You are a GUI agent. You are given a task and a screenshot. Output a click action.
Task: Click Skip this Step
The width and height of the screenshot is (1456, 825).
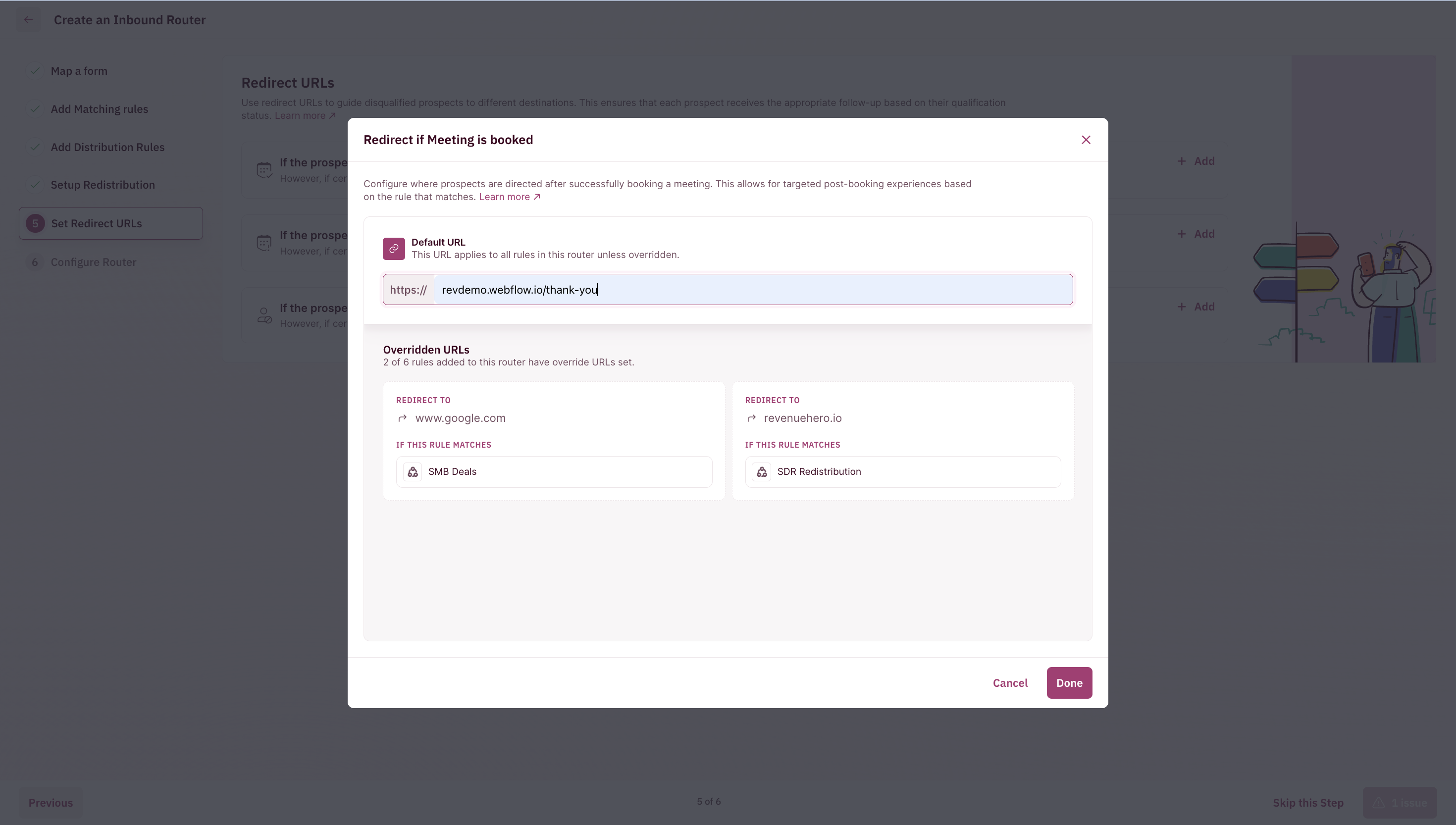point(1308,803)
